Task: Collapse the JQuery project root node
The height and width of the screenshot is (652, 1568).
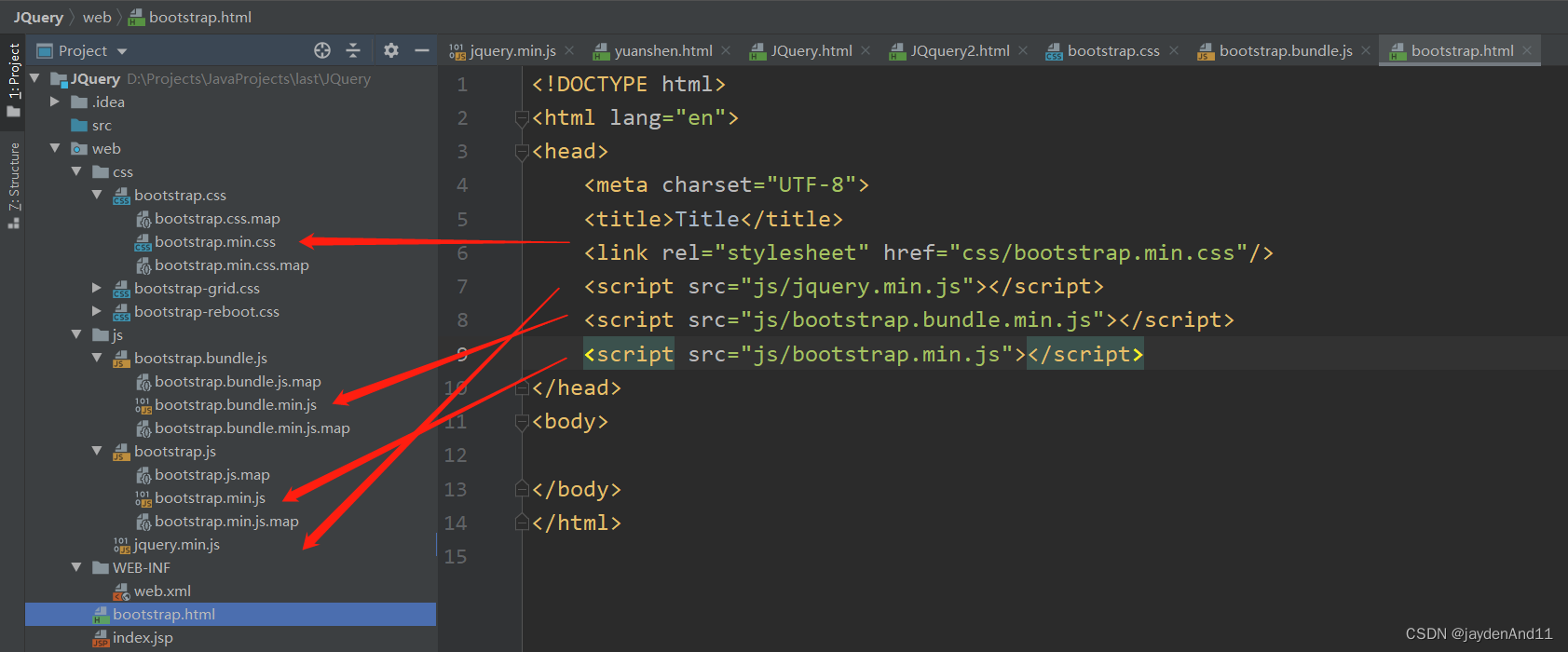Action: click(x=34, y=78)
